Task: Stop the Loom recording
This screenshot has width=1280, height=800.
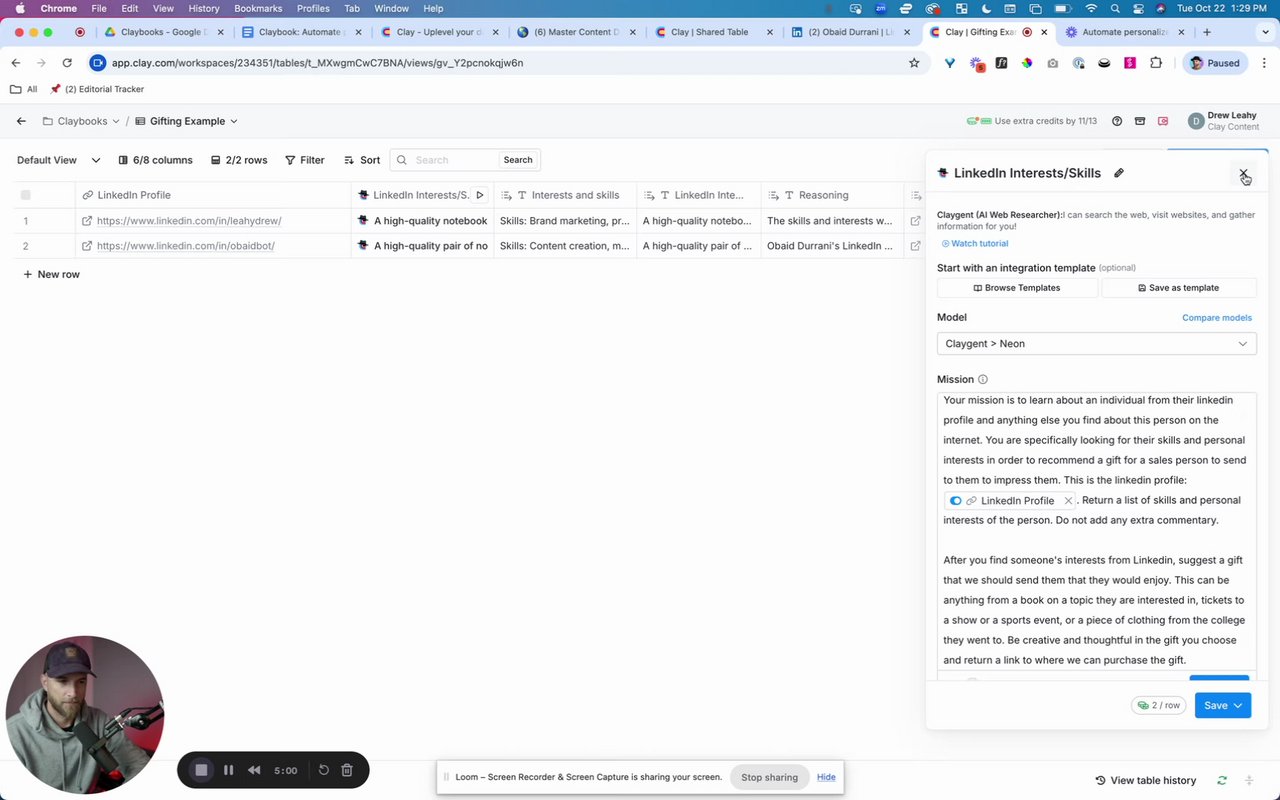Action: (201, 770)
